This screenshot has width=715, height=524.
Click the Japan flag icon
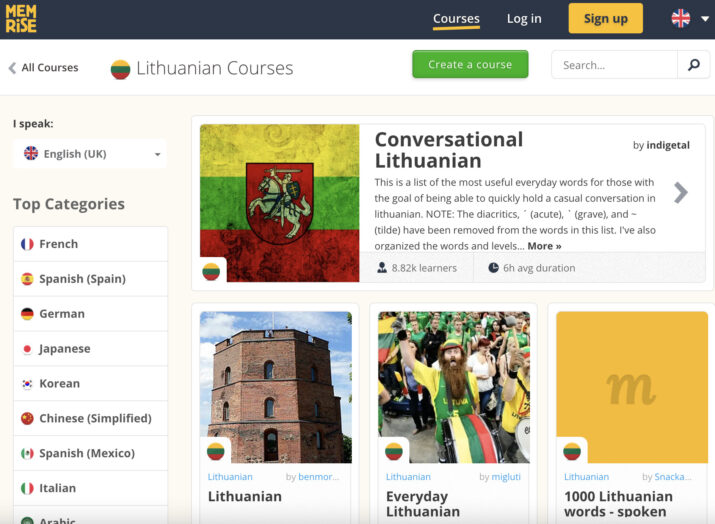pyautogui.click(x=27, y=349)
